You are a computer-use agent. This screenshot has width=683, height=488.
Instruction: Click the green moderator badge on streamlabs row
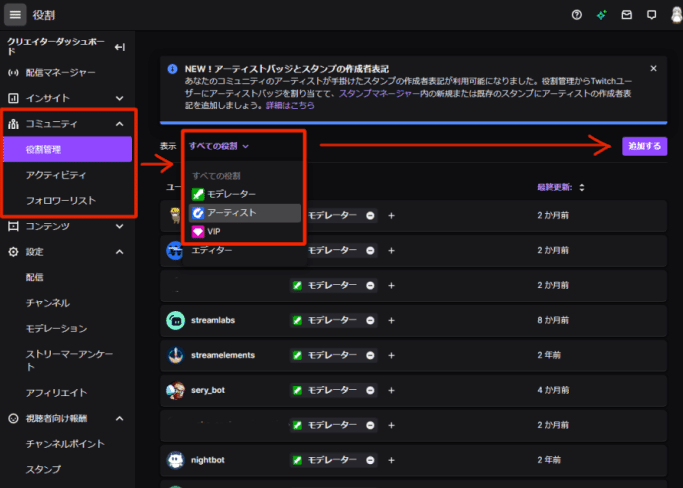297,320
